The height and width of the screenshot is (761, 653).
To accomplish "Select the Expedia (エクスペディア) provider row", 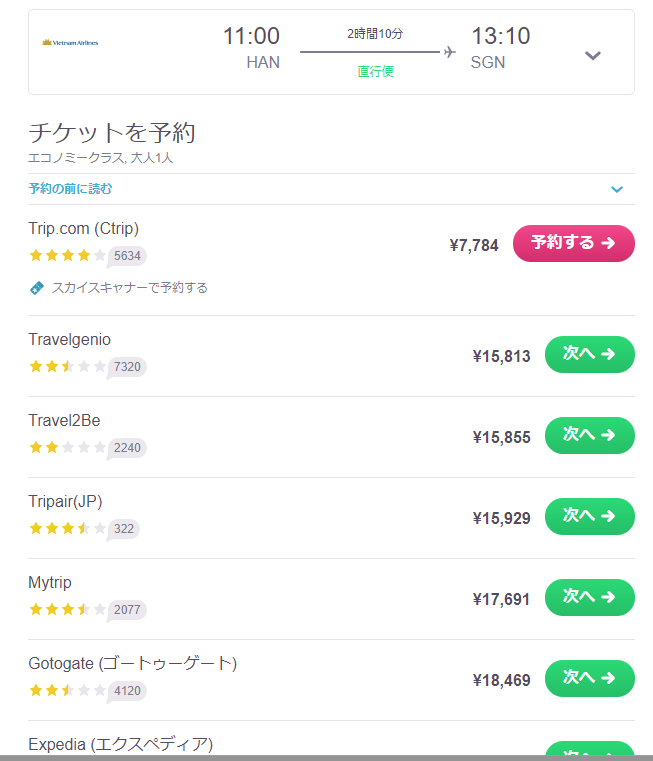I will coord(331,741).
